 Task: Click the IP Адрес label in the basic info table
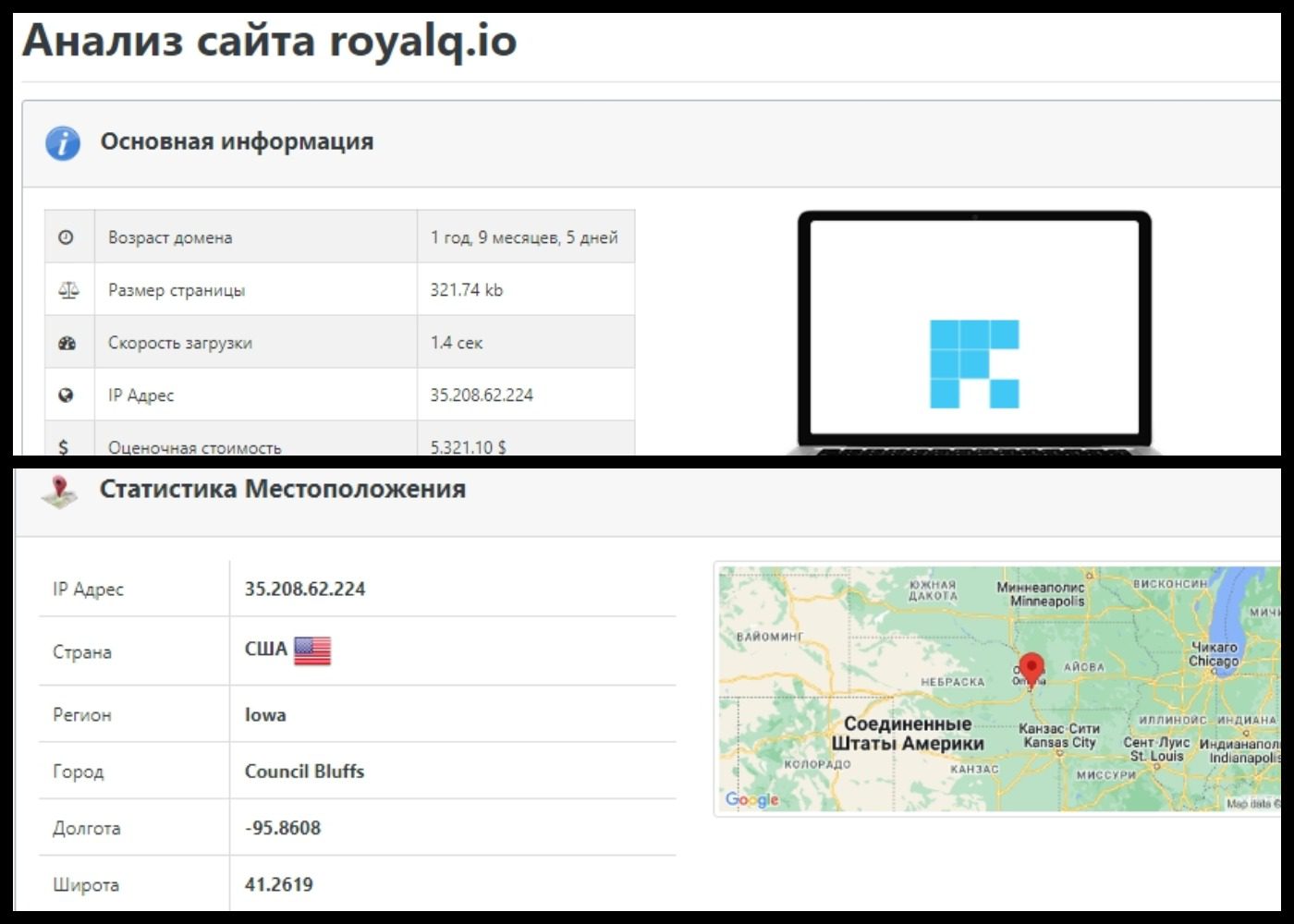pos(140,395)
